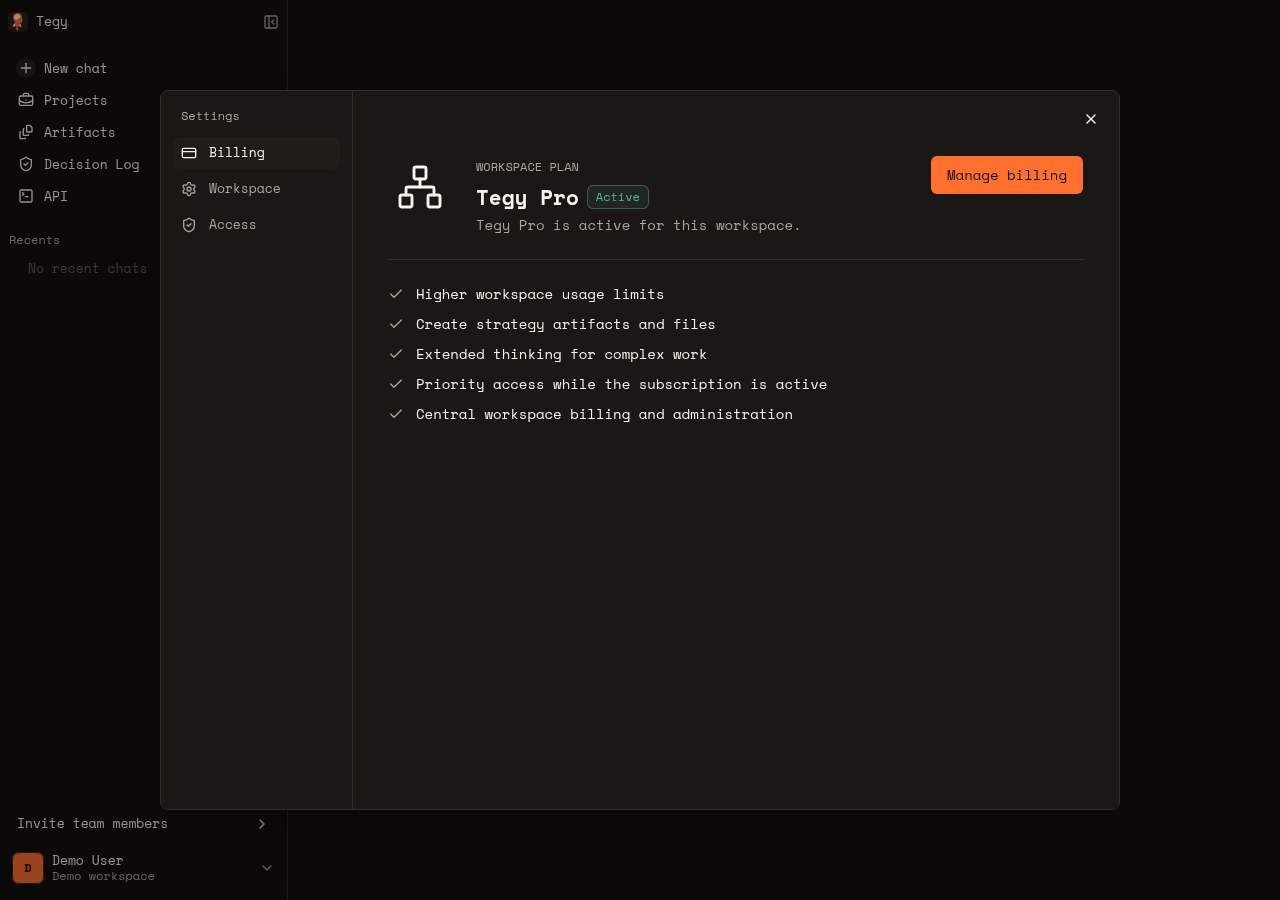Click checkmark beside Create strategy artifacts
This screenshot has width=1280, height=900.
coord(396,324)
